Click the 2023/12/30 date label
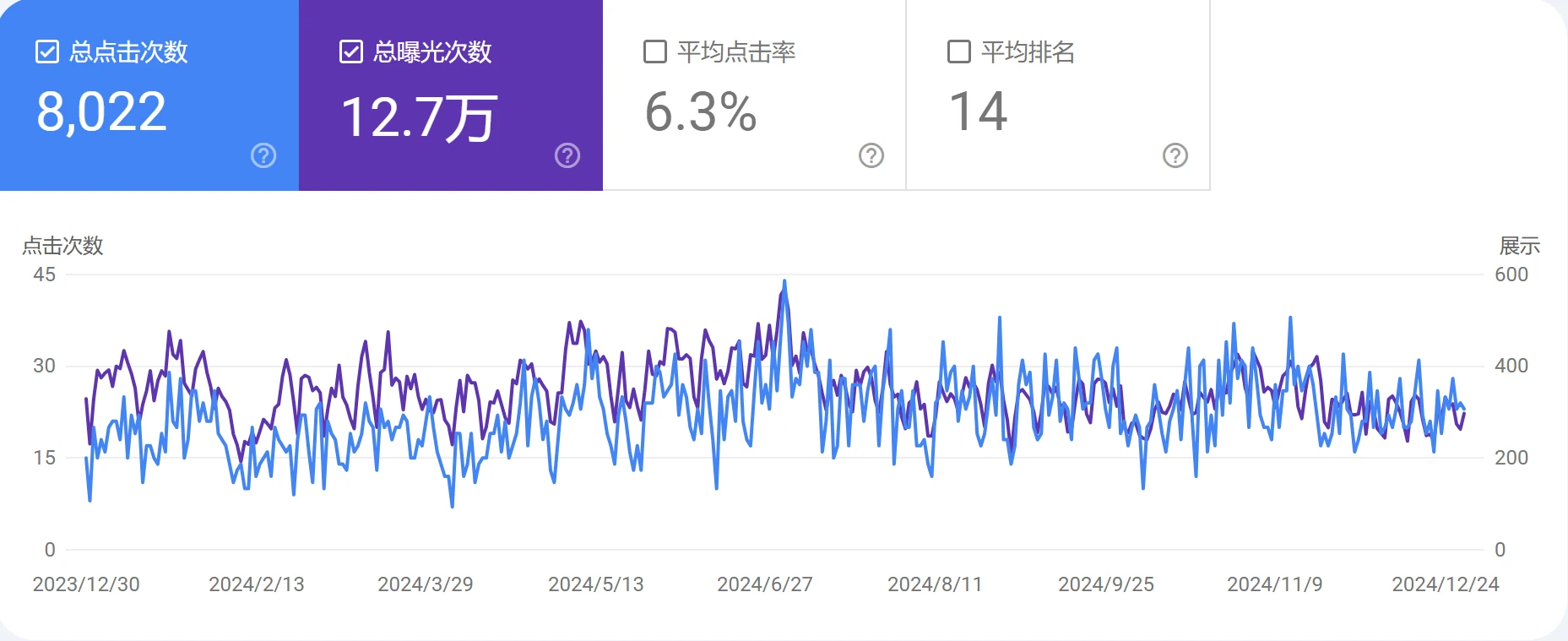Image resolution: width=1568 pixels, height=641 pixels. click(86, 584)
